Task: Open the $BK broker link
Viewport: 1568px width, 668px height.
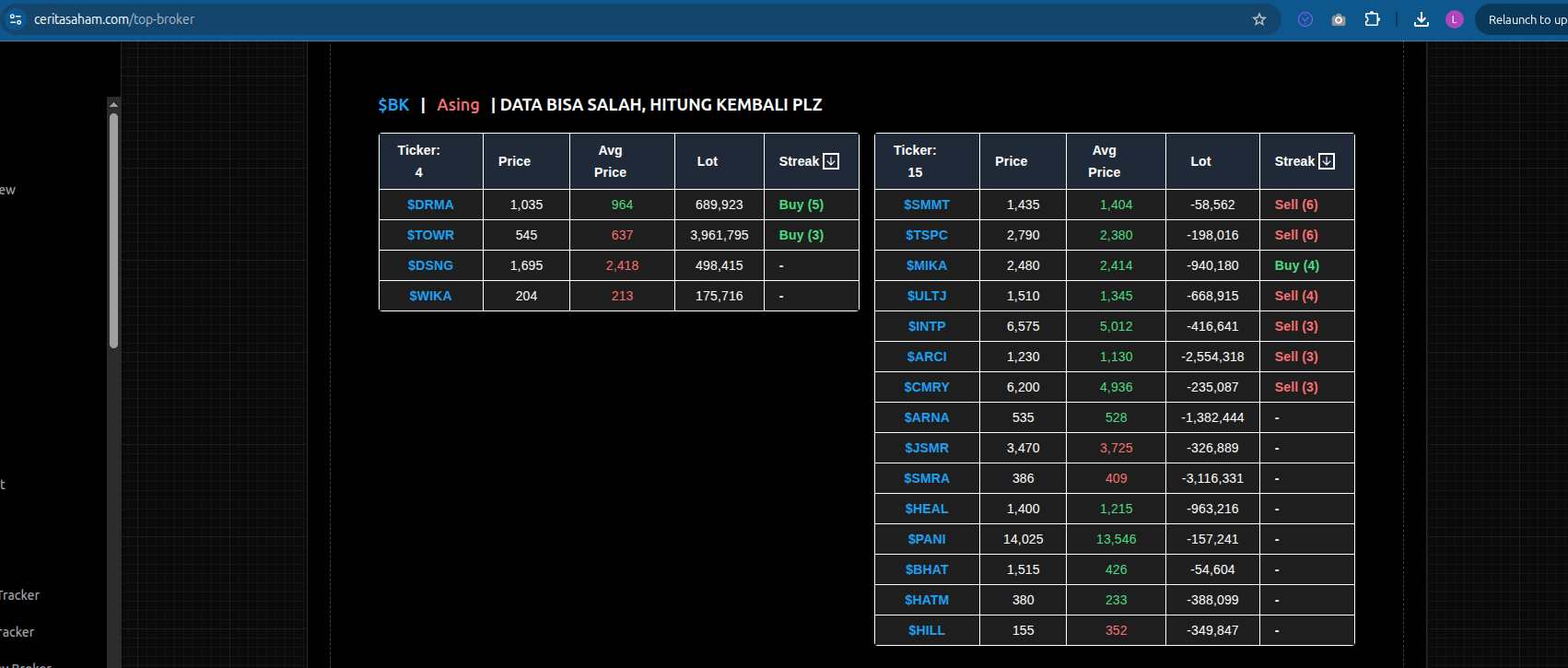Action: [393, 105]
